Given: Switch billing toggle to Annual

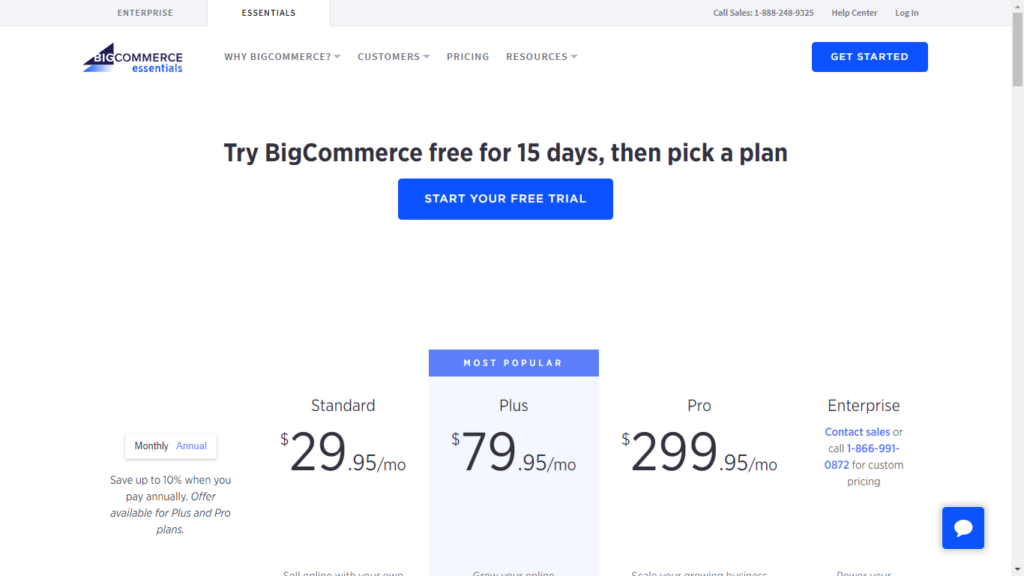Looking at the screenshot, I should tap(191, 446).
